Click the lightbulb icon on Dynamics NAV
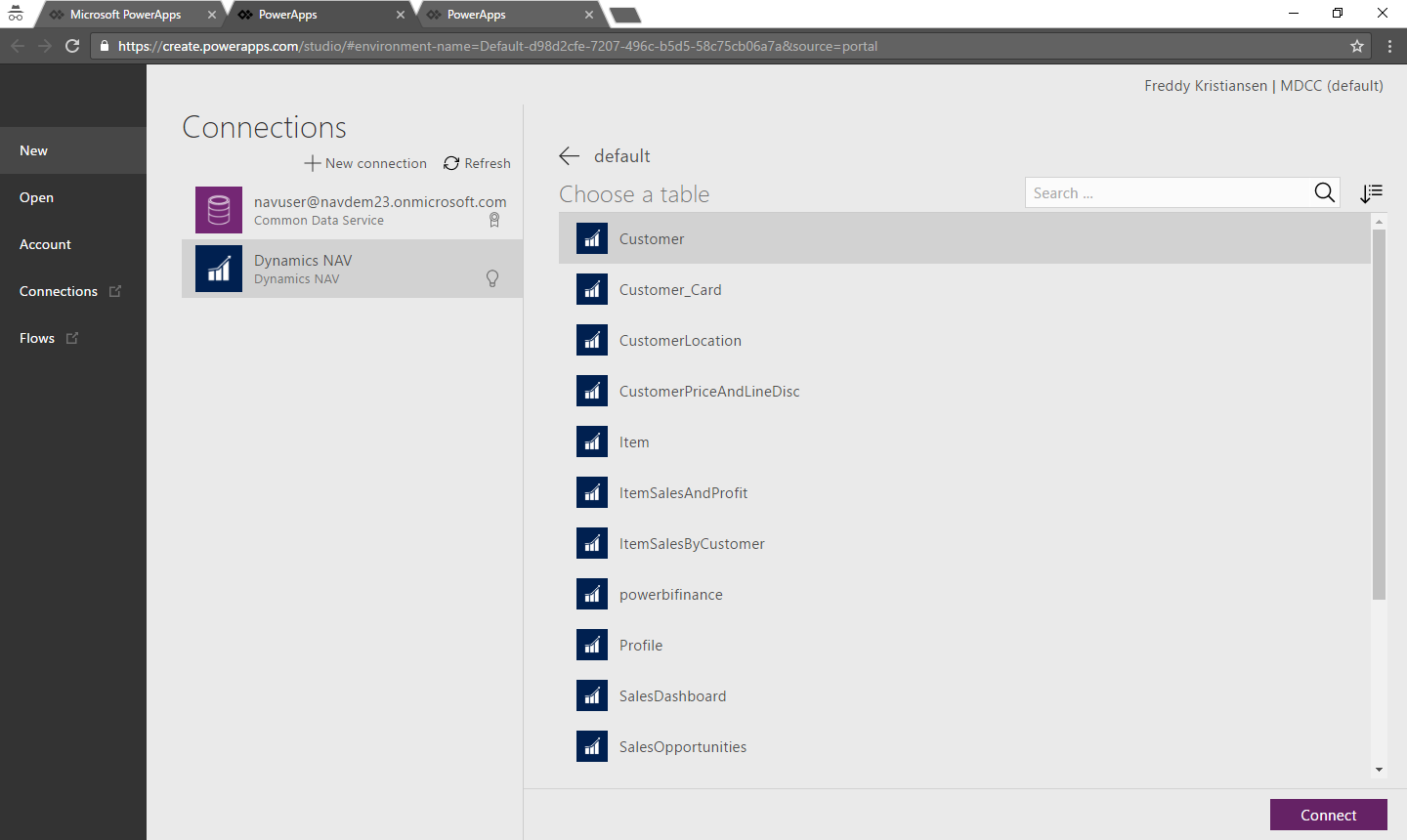Image resolution: width=1407 pixels, height=840 pixels. [492, 278]
